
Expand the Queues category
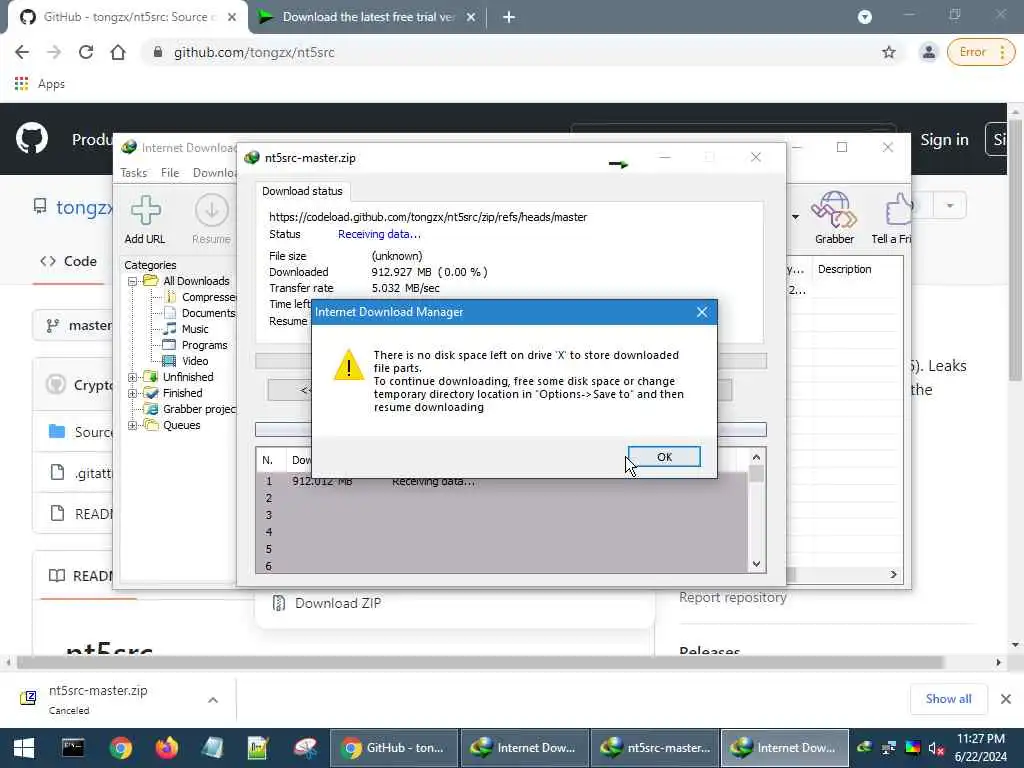[132, 425]
